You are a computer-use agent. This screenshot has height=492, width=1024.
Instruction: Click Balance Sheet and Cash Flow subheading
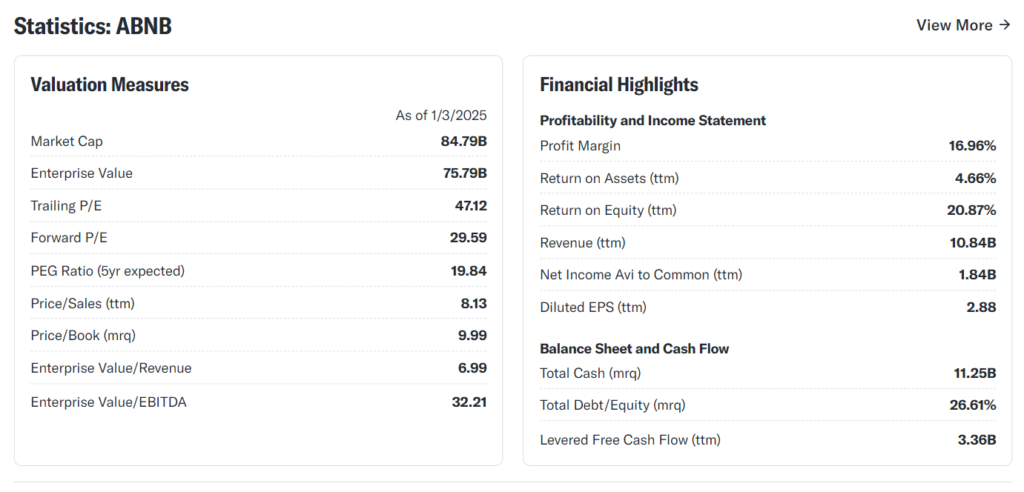[634, 349]
